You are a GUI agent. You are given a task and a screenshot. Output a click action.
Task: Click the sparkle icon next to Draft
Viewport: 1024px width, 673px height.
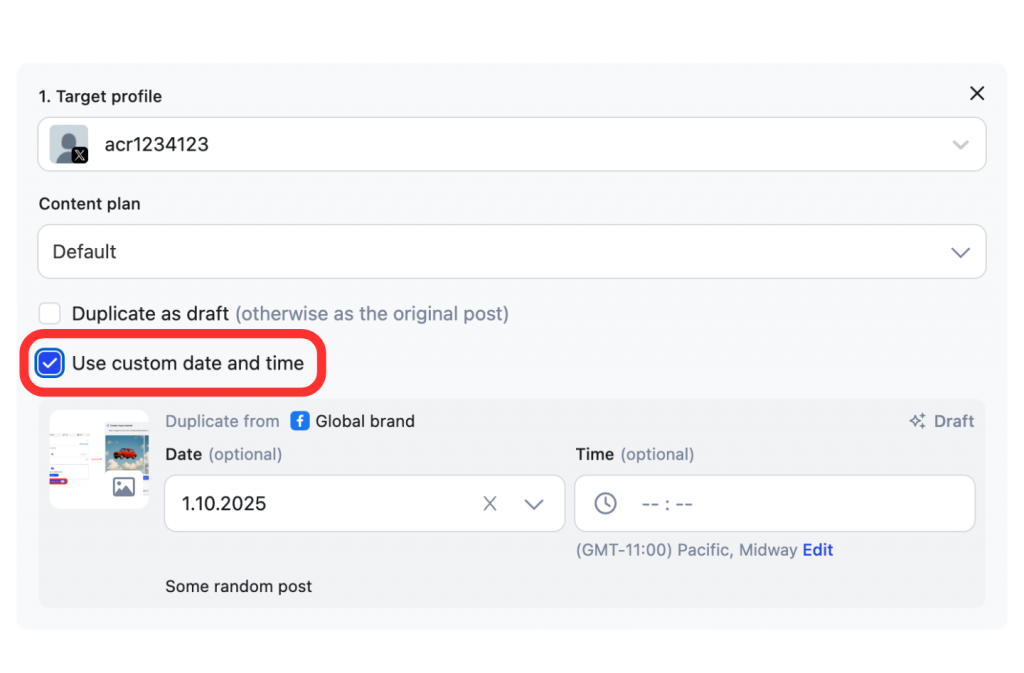917,421
